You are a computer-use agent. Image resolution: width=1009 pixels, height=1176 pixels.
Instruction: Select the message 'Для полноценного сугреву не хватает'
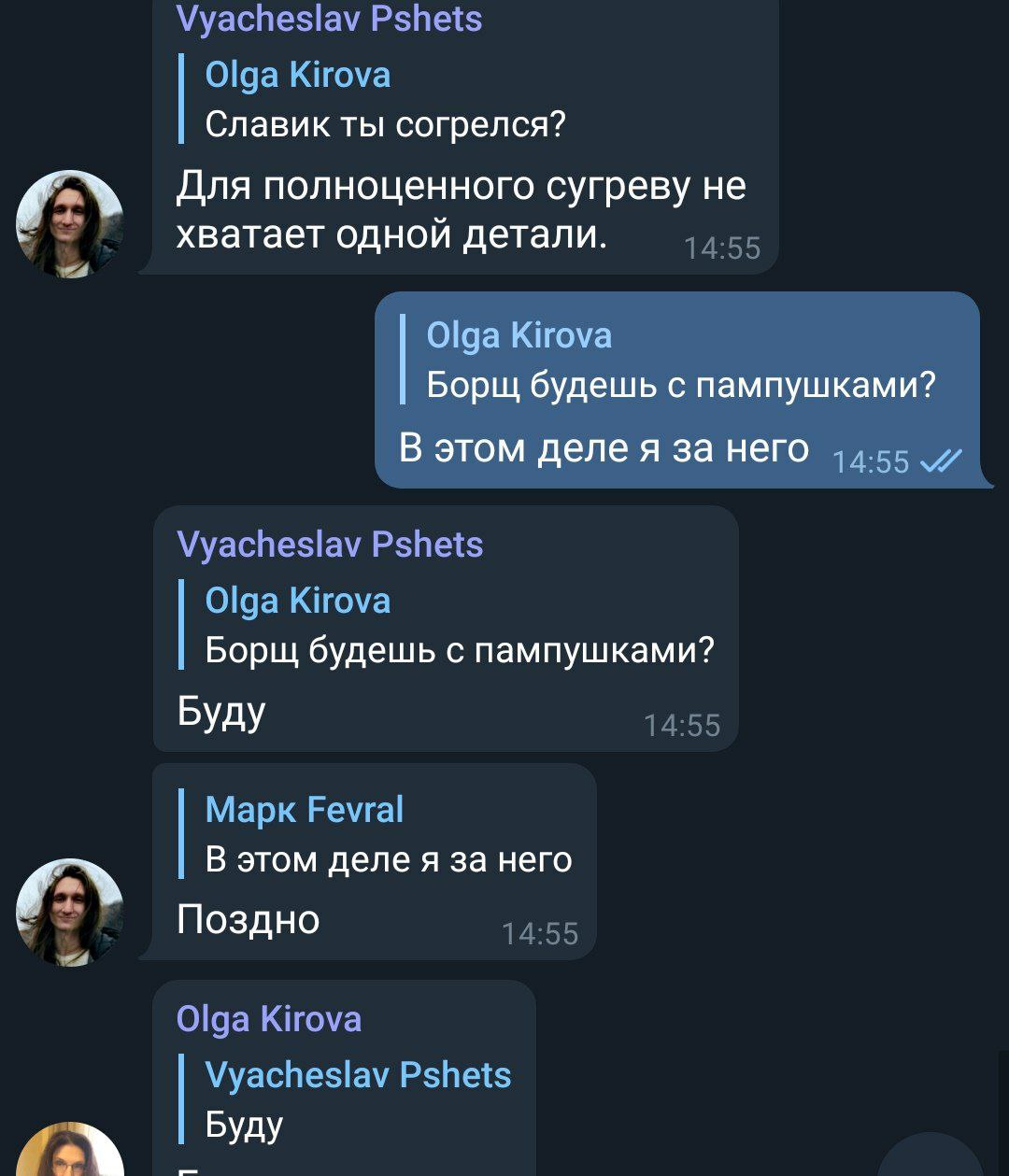[462, 209]
